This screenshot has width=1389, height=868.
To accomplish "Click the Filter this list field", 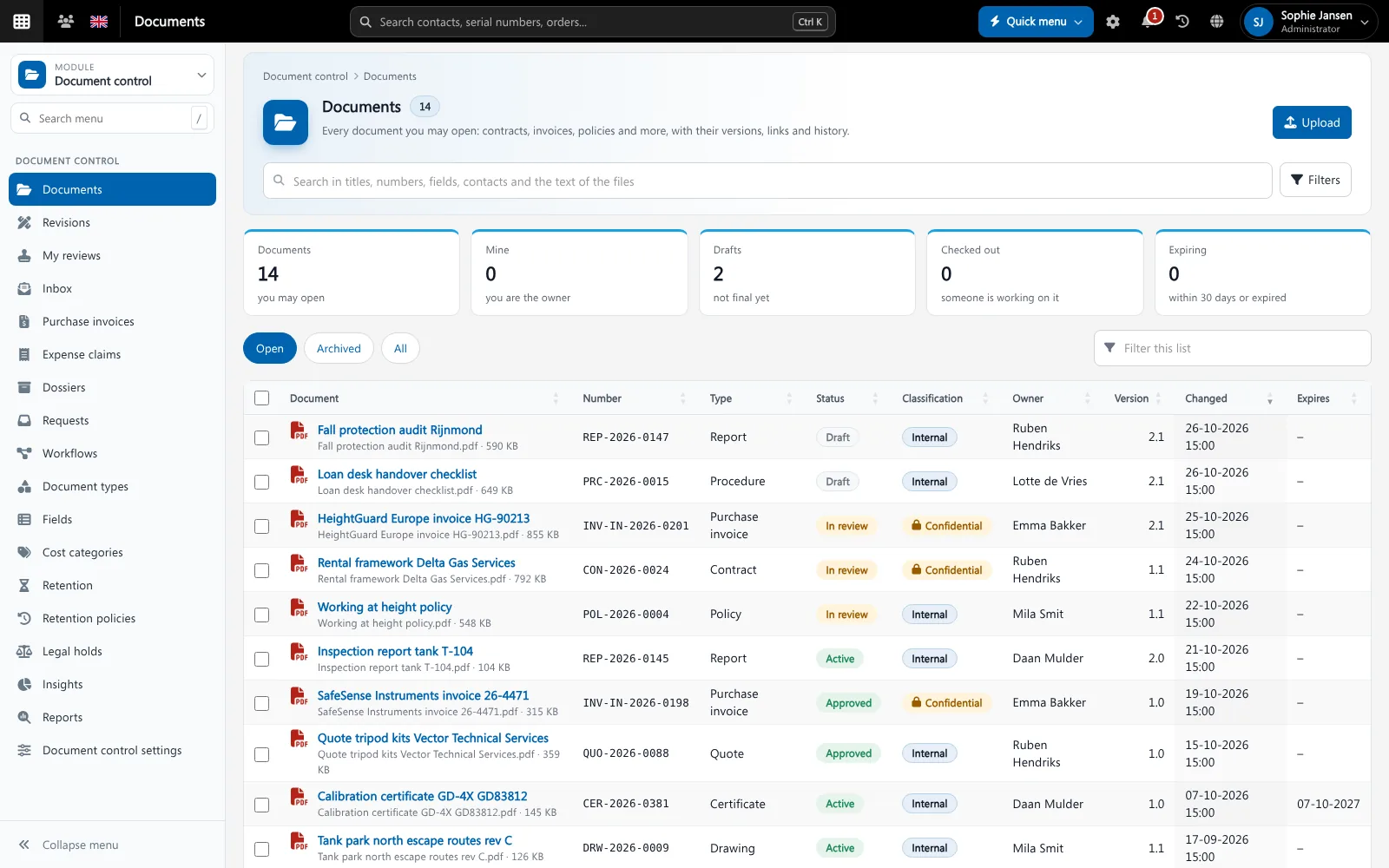I will [x=1232, y=348].
